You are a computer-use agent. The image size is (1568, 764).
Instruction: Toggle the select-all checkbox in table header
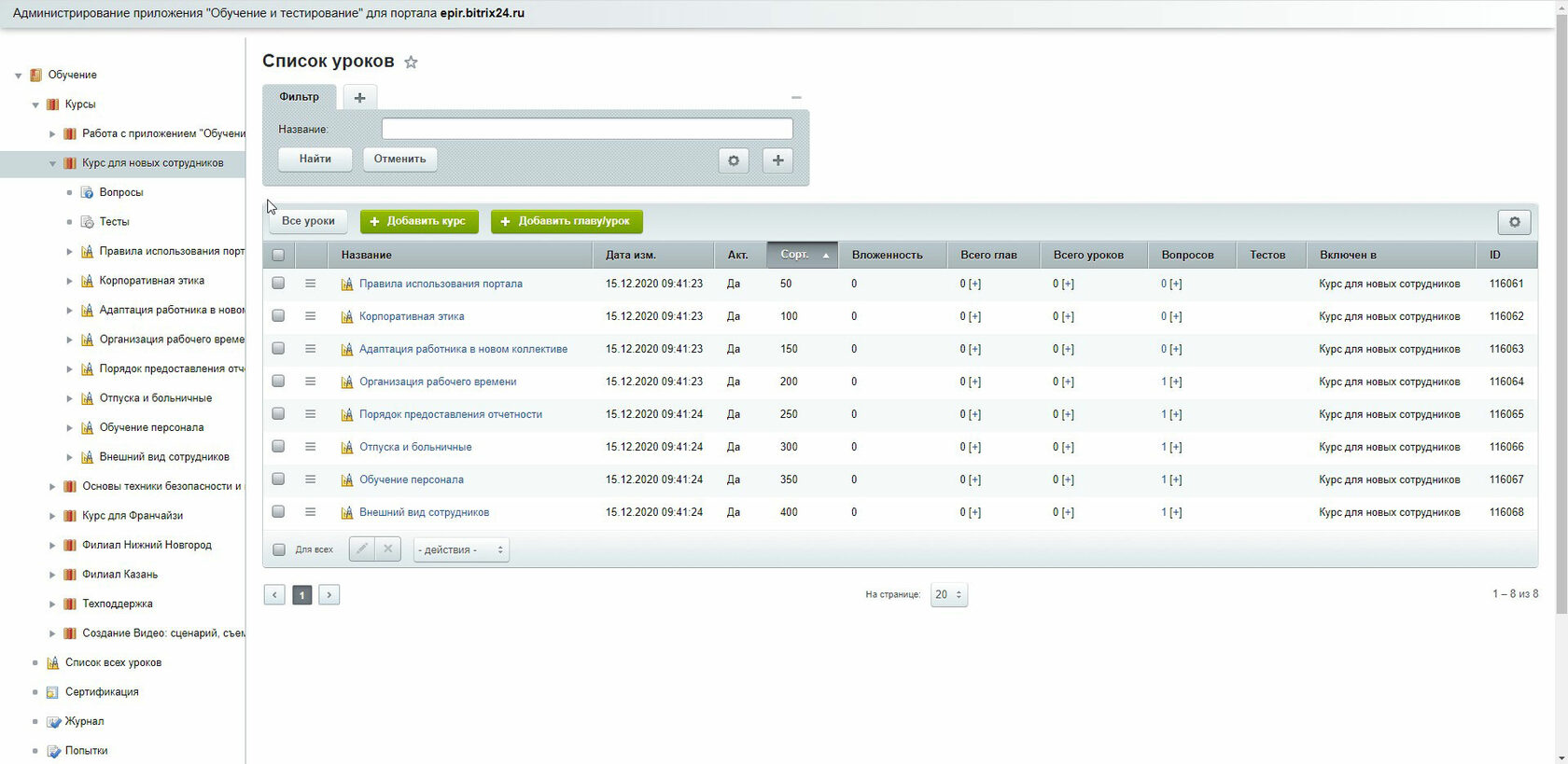278,255
